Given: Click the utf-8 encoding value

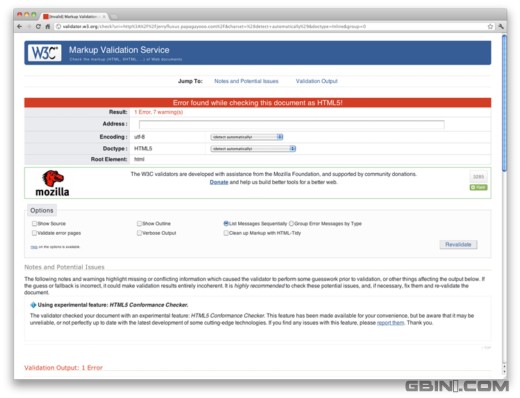Looking at the screenshot, I should click(x=139, y=137).
